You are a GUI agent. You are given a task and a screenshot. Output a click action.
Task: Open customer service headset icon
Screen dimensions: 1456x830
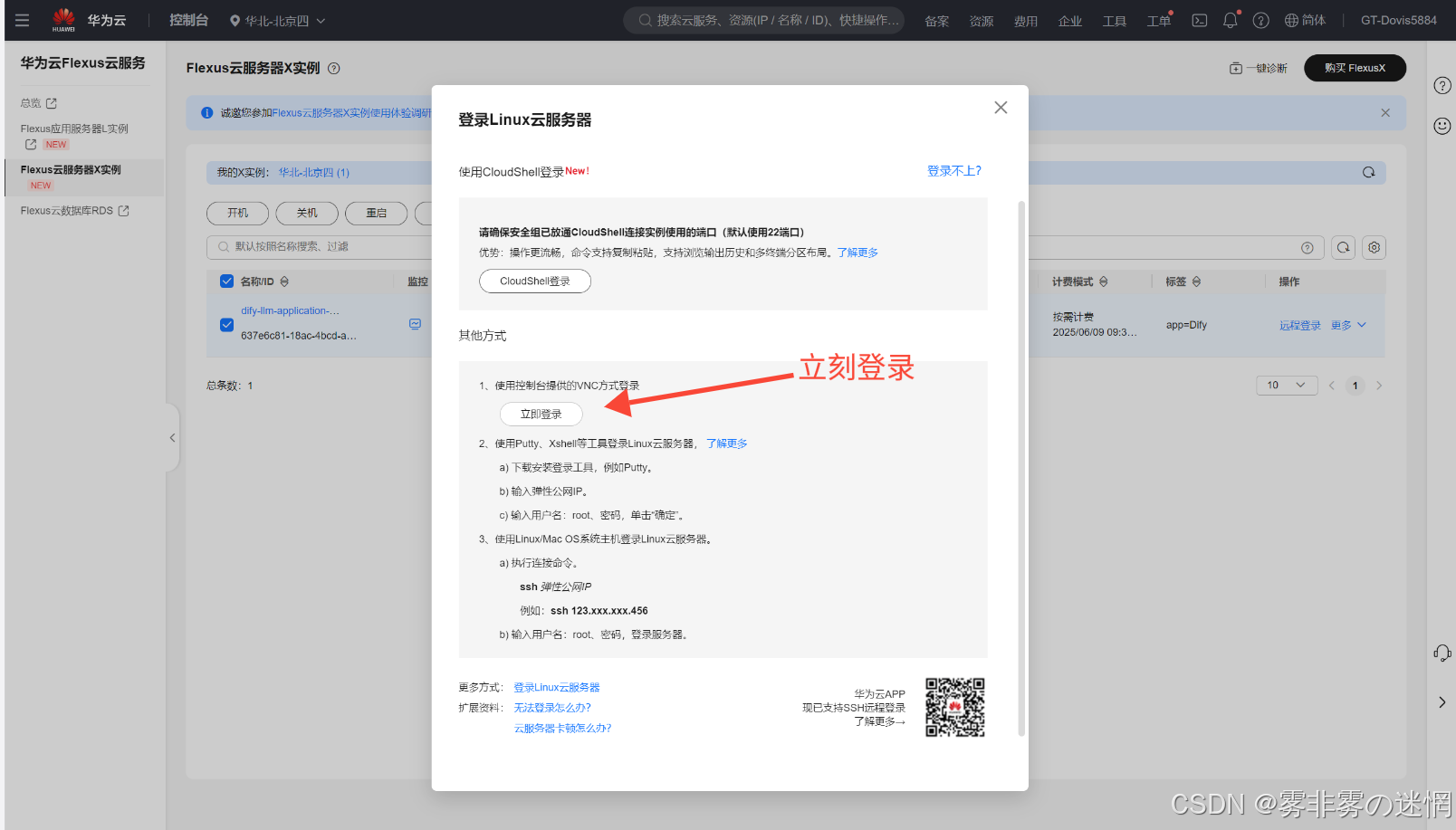1442,653
